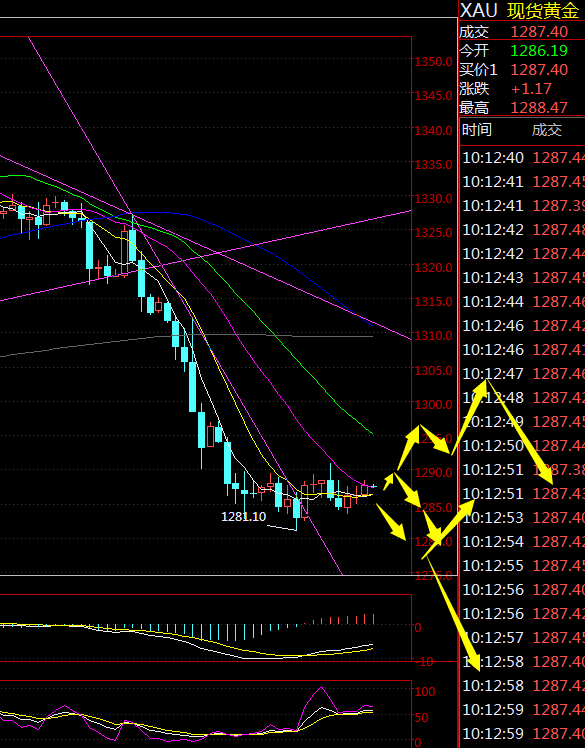Click the 1340.0 price axis label

coord(433,130)
